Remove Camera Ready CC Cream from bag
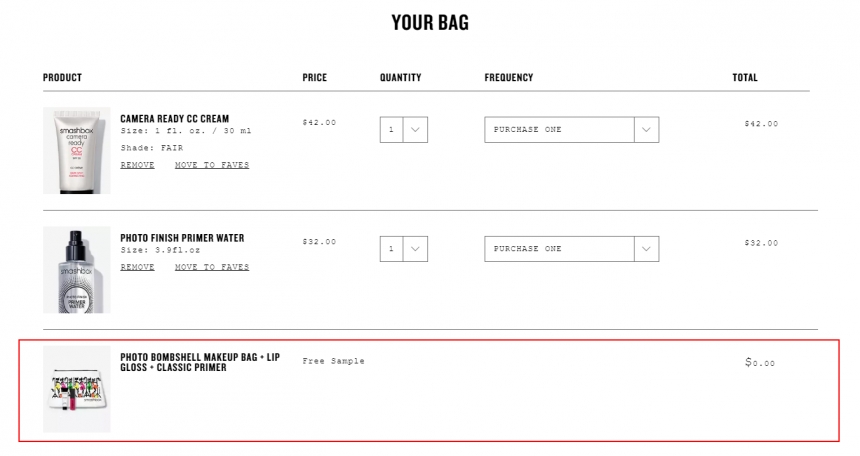Screen dimensions: 860x456 [138, 165]
